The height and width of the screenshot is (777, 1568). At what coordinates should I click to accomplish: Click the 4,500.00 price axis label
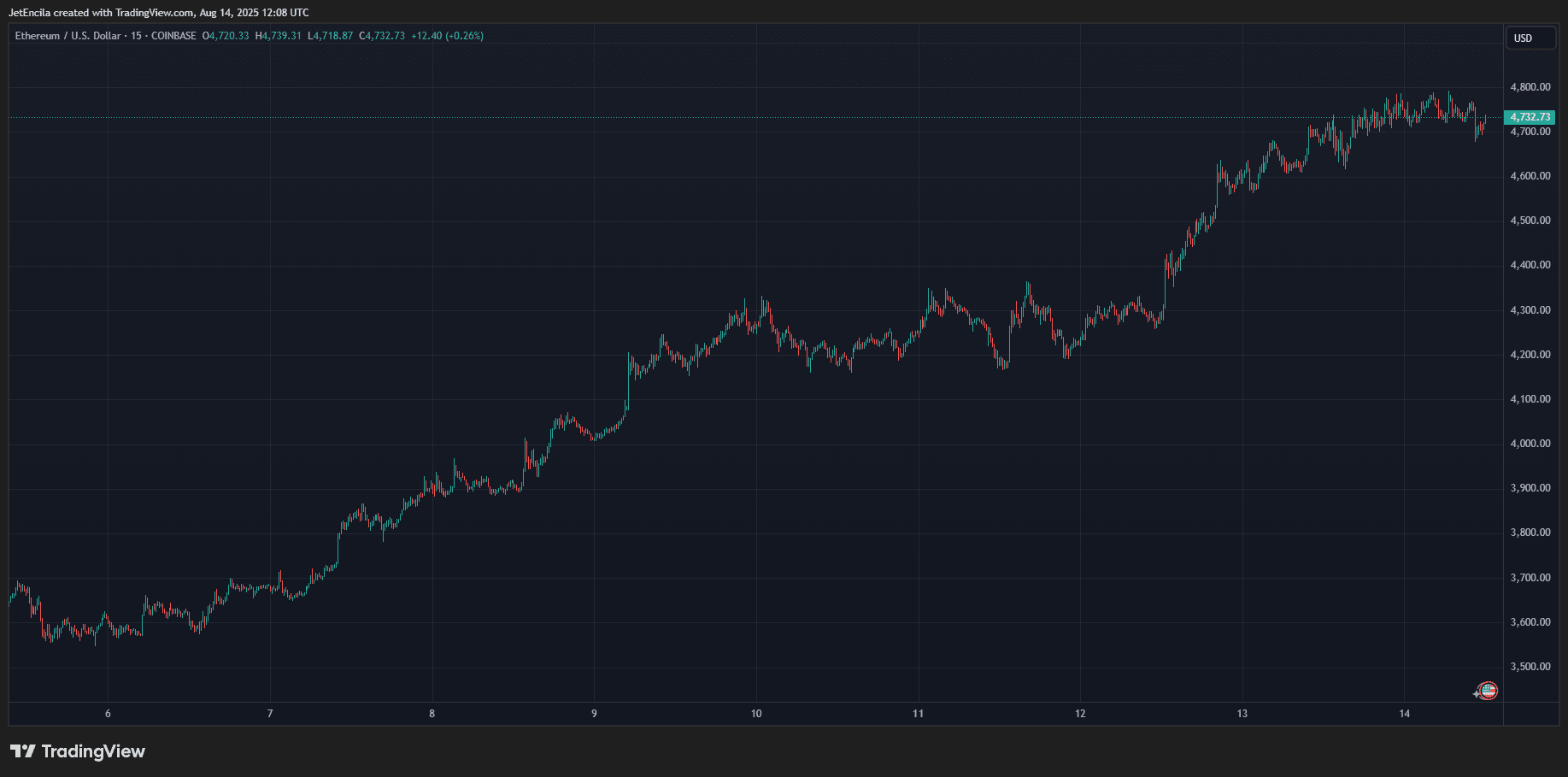pyautogui.click(x=1530, y=221)
